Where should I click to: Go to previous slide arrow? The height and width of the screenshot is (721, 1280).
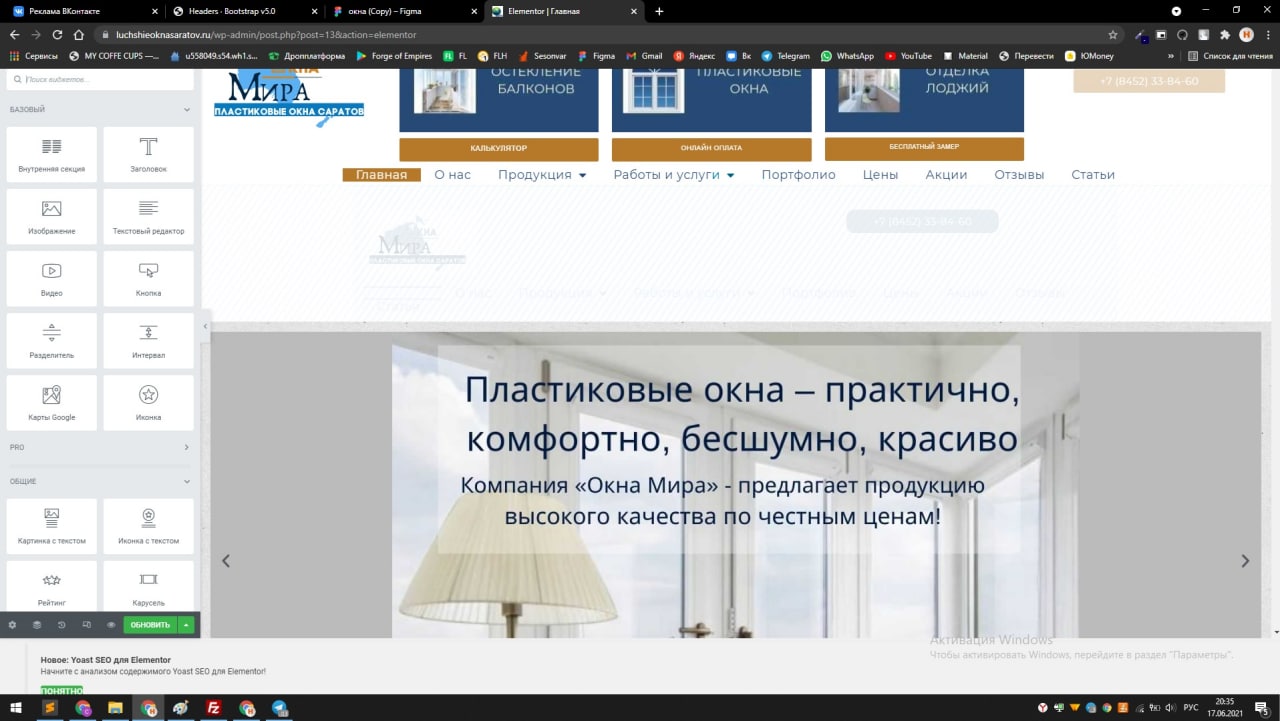click(226, 561)
